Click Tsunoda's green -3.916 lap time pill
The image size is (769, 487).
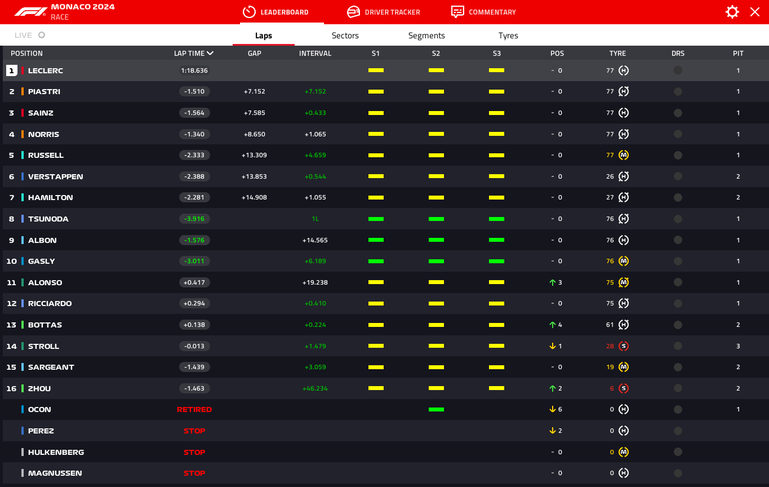pos(194,219)
